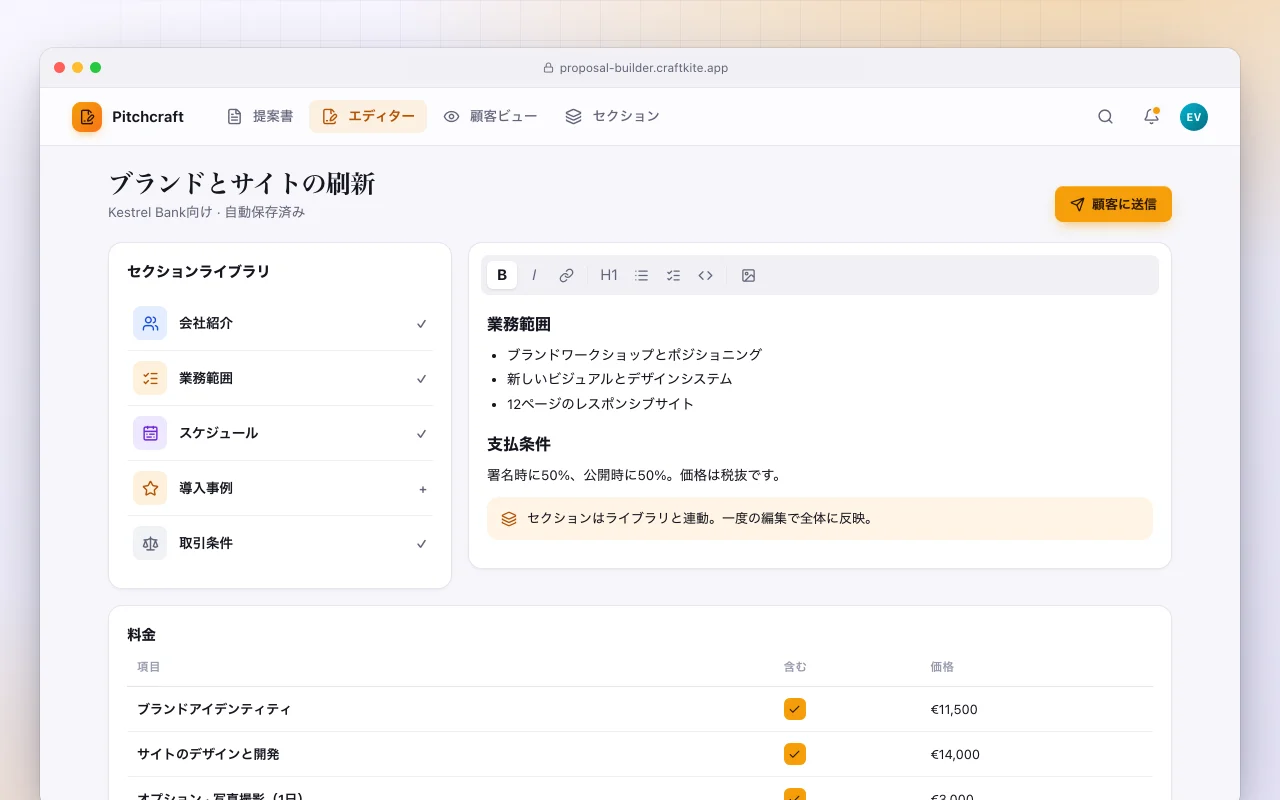The height and width of the screenshot is (800, 1280).
Task: Uncheck include for ブランドアイデンティティ
Action: pos(795,709)
